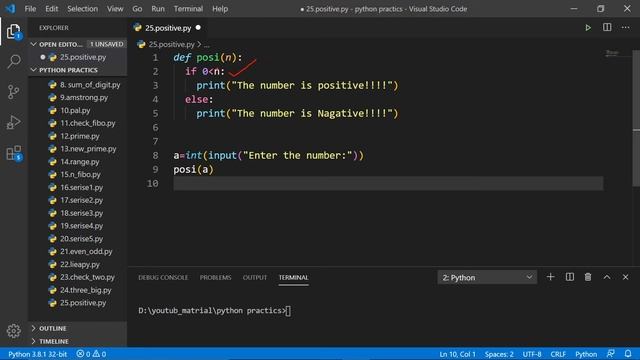Open the Source Control view
Viewport: 640px width, 360px height.
tap(13, 92)
